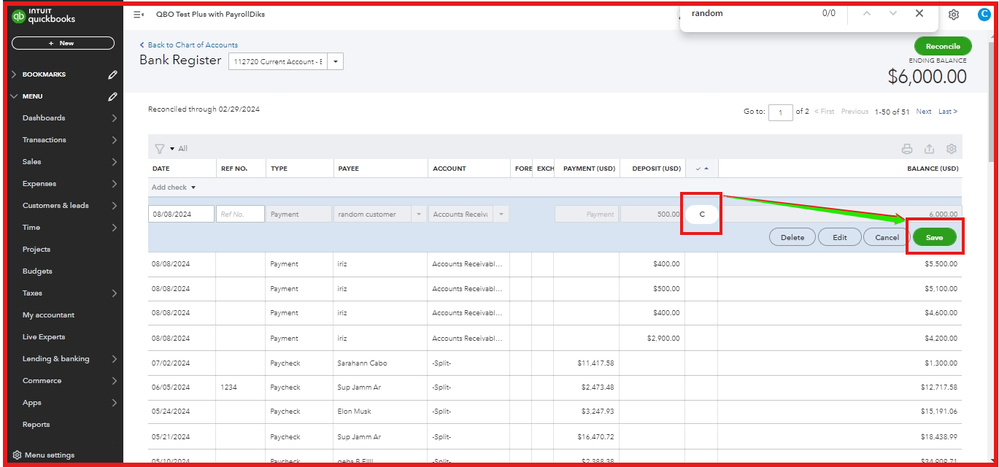Collapse the left navigation with the hamburger icon

[x=139, y=15]
